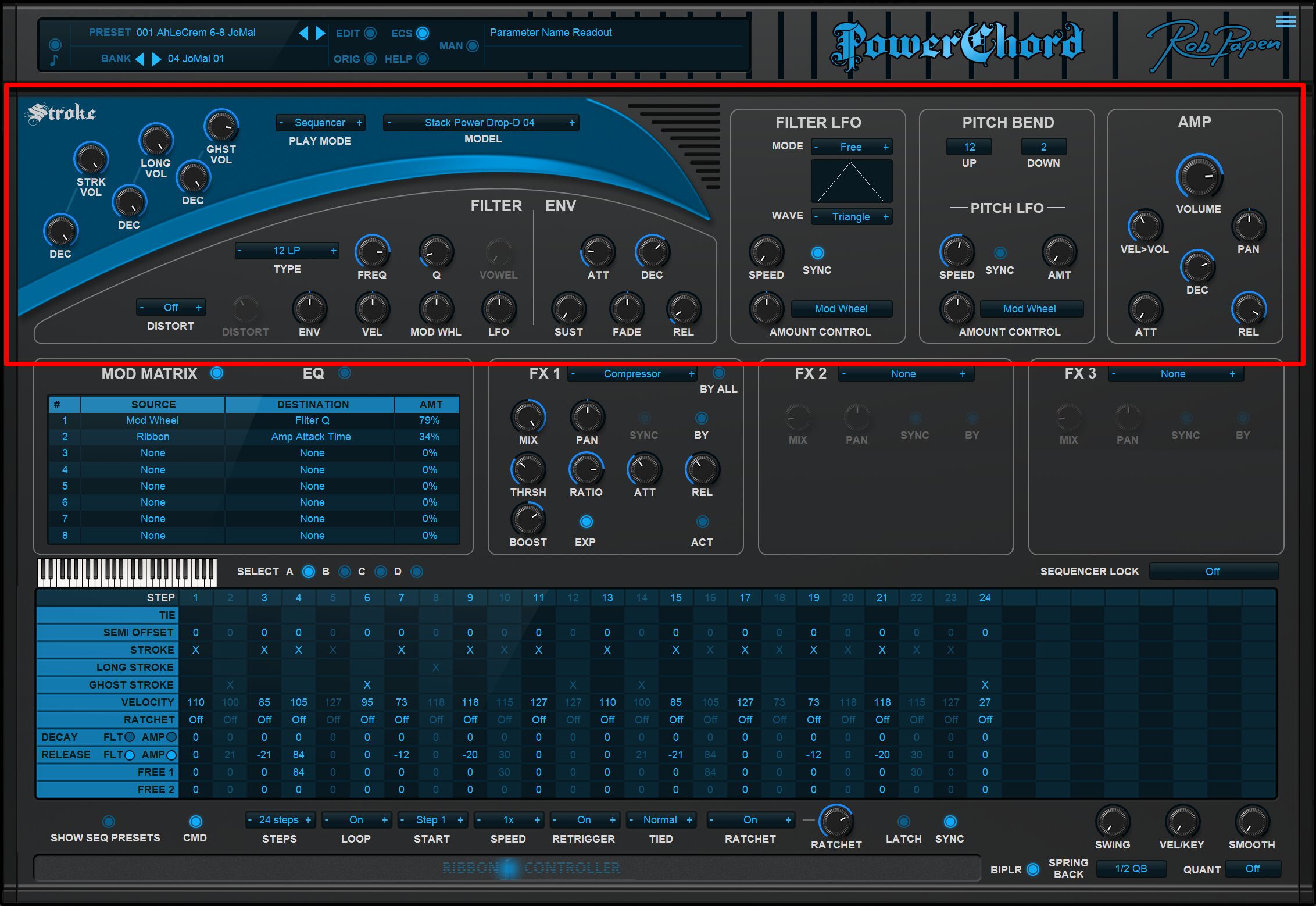The image size is (1316, 906).
Task: Open the filter TYPE 12 LP dropdown
Action: pyautogui.click(x=287, y=251)
